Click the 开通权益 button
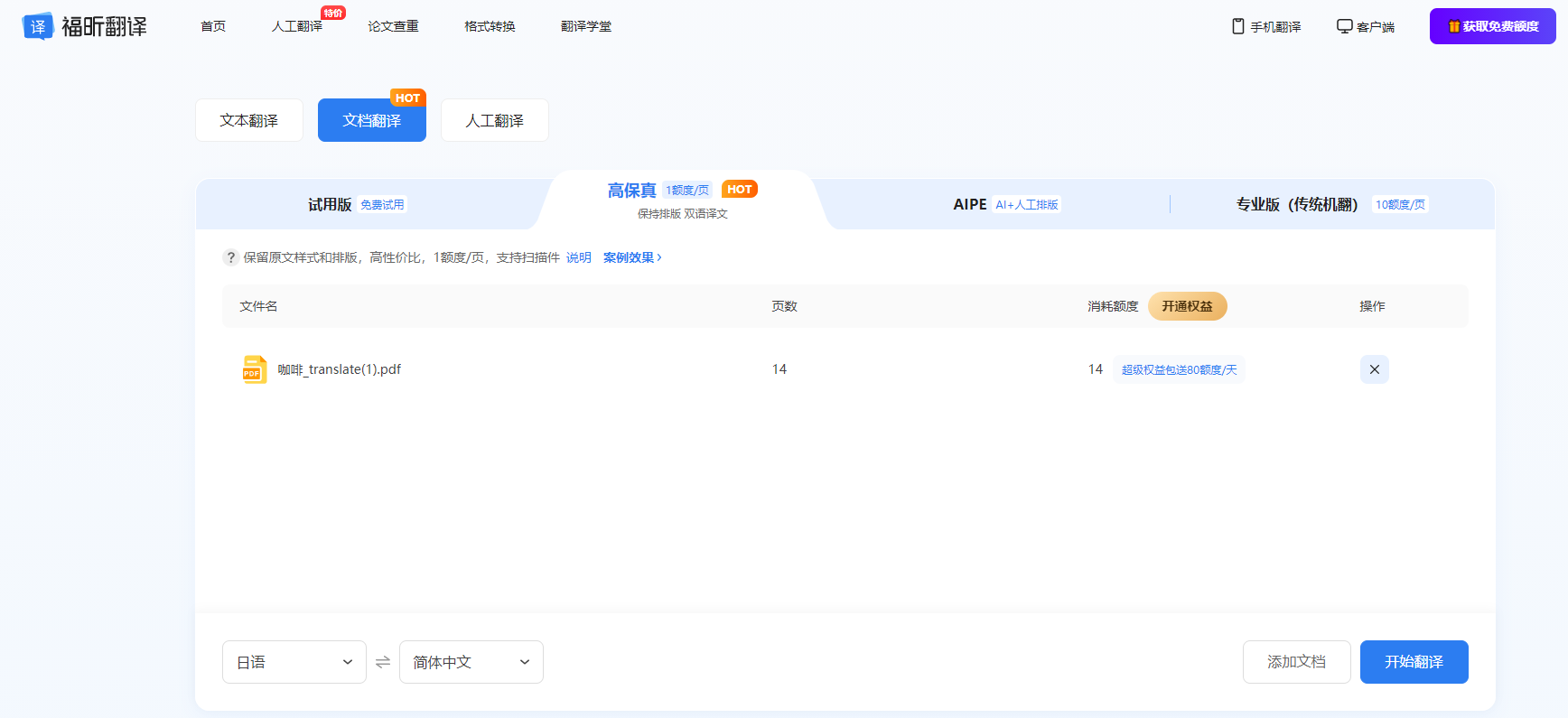This screenshot has height=718, width=1568. pos(1187,306)
